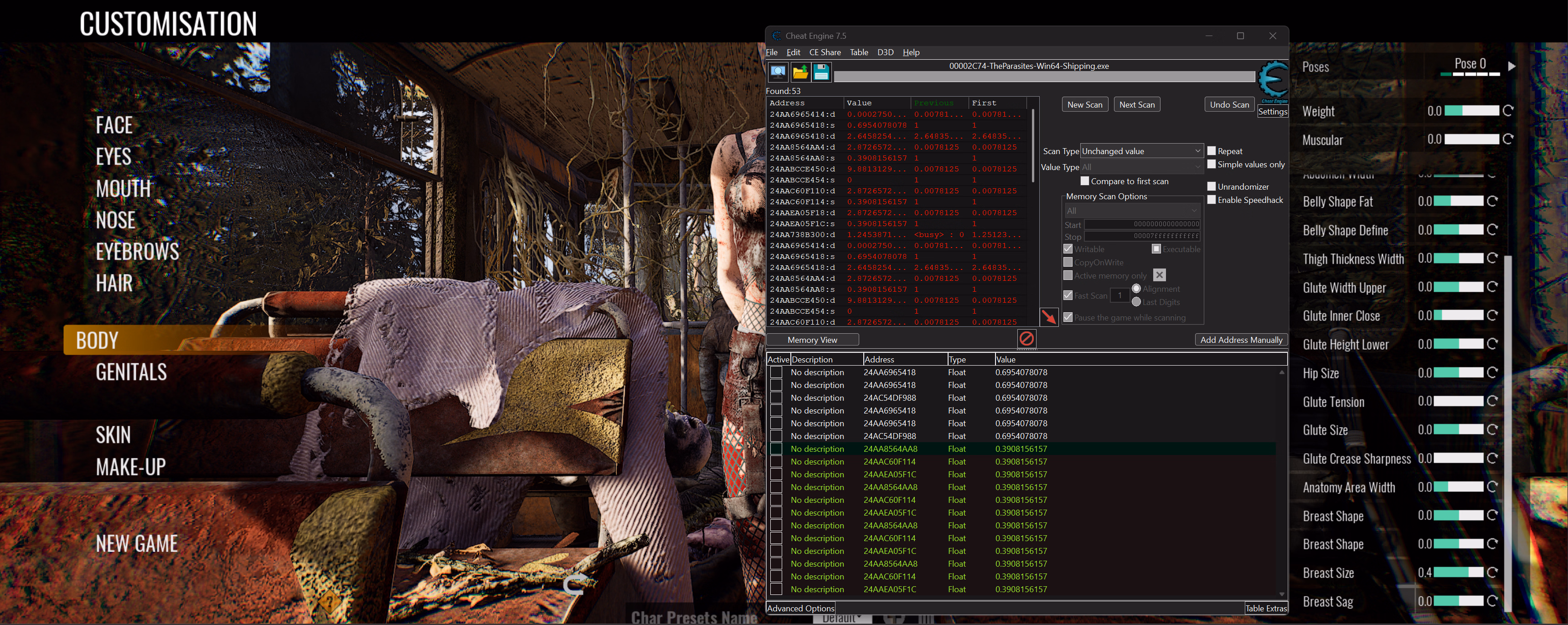Click the Pose next arrow
The height and width of the screenshot is (625, 1568).
pyautogui.click(x=1511, y=66)
